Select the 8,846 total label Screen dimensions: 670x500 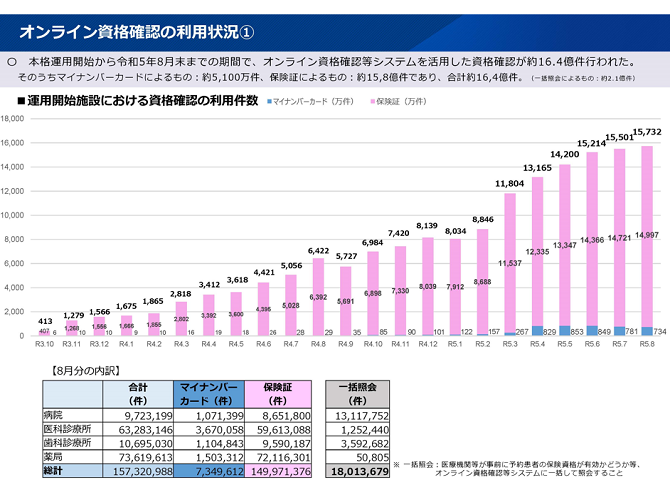tap(483, 219)
